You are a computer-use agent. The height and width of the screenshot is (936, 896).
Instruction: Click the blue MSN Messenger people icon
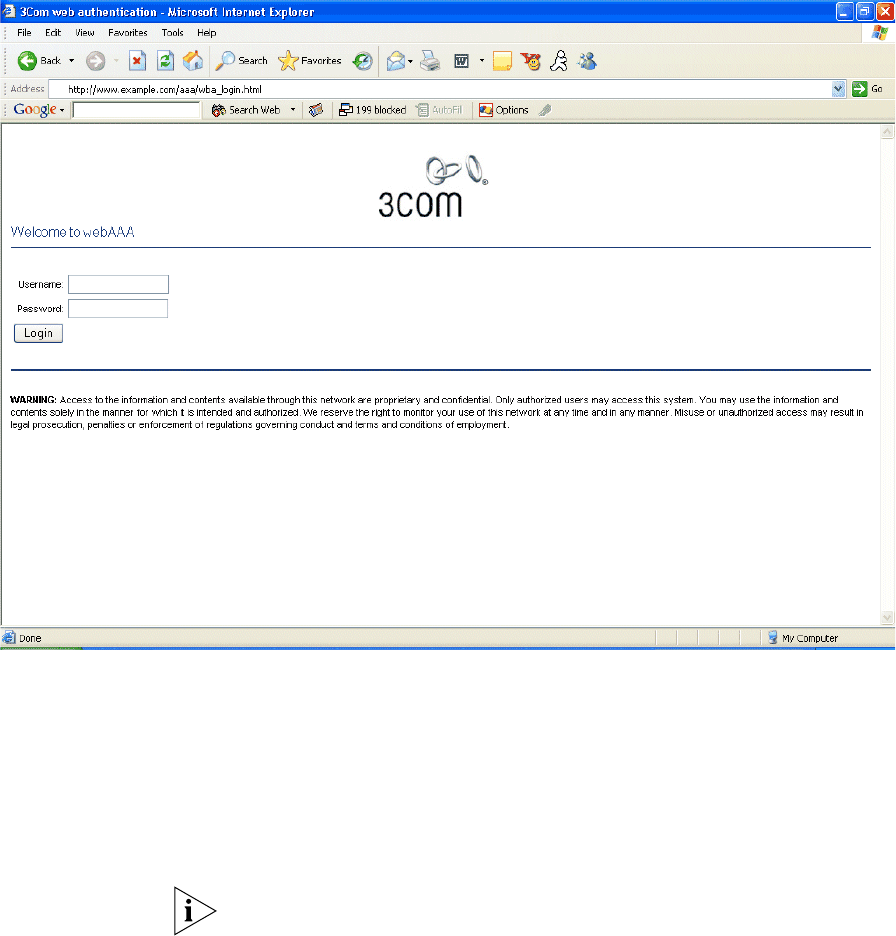click(587, 60)
